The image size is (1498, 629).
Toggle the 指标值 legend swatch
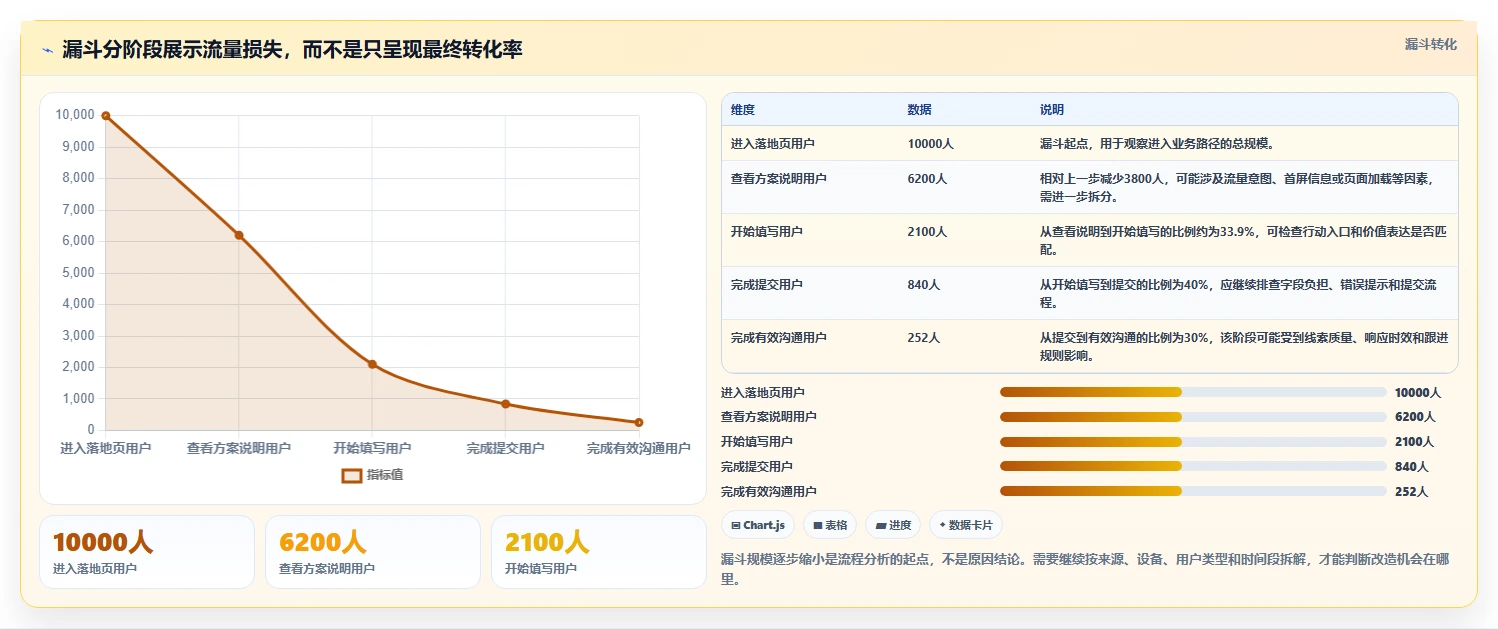(352, 475)
